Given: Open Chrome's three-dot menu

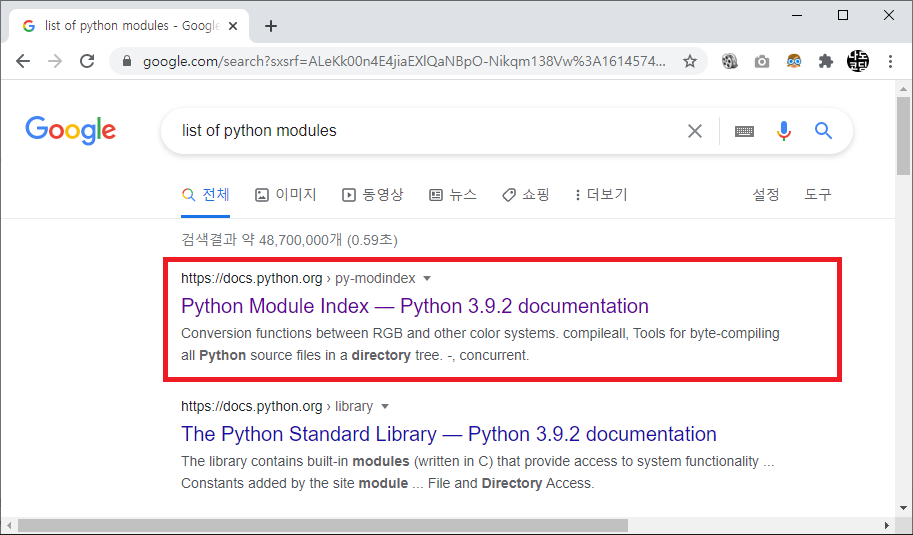Looking at the screenshot, I should coord(890,61).
